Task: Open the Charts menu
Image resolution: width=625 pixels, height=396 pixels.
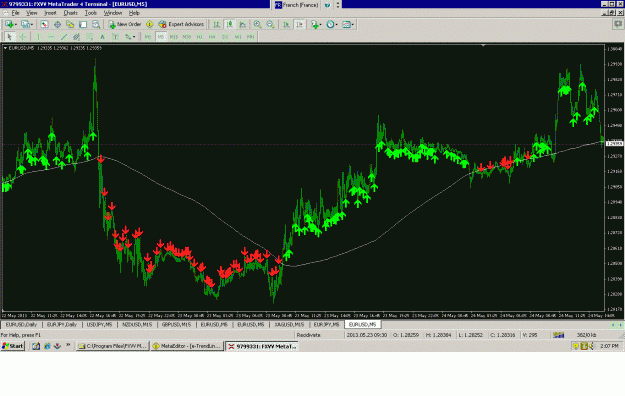Action: tap(71, 13)
